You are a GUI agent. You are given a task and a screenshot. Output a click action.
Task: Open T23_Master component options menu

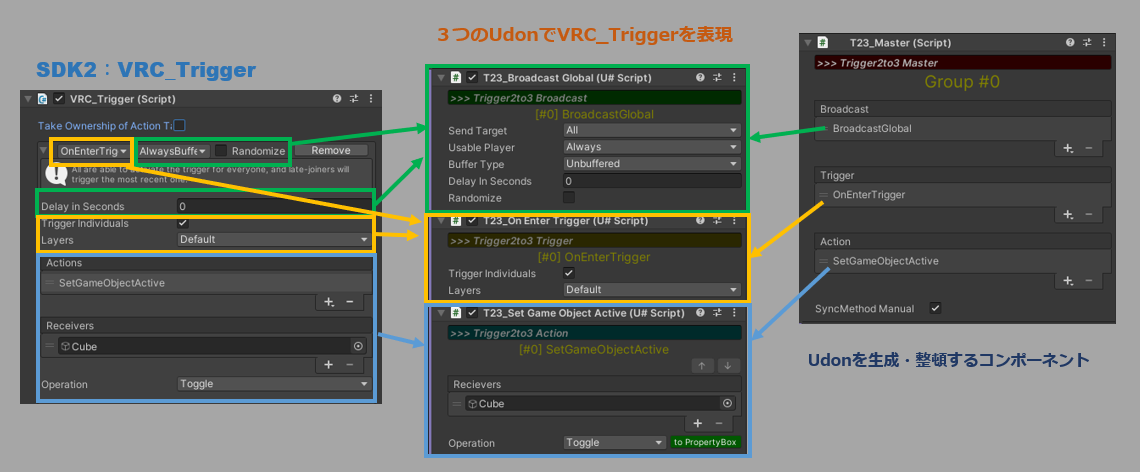tap(1104, 43)
